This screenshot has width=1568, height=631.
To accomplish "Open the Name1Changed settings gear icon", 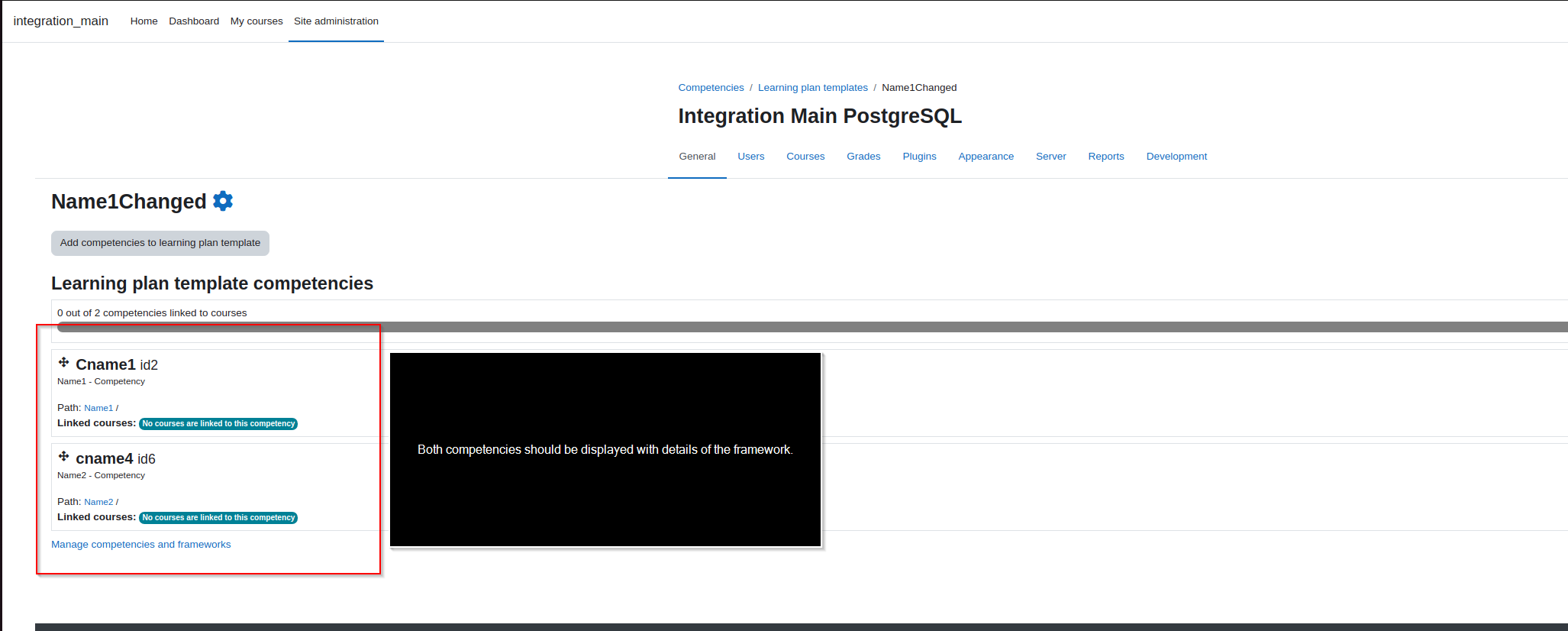I will tap(223, 201).
